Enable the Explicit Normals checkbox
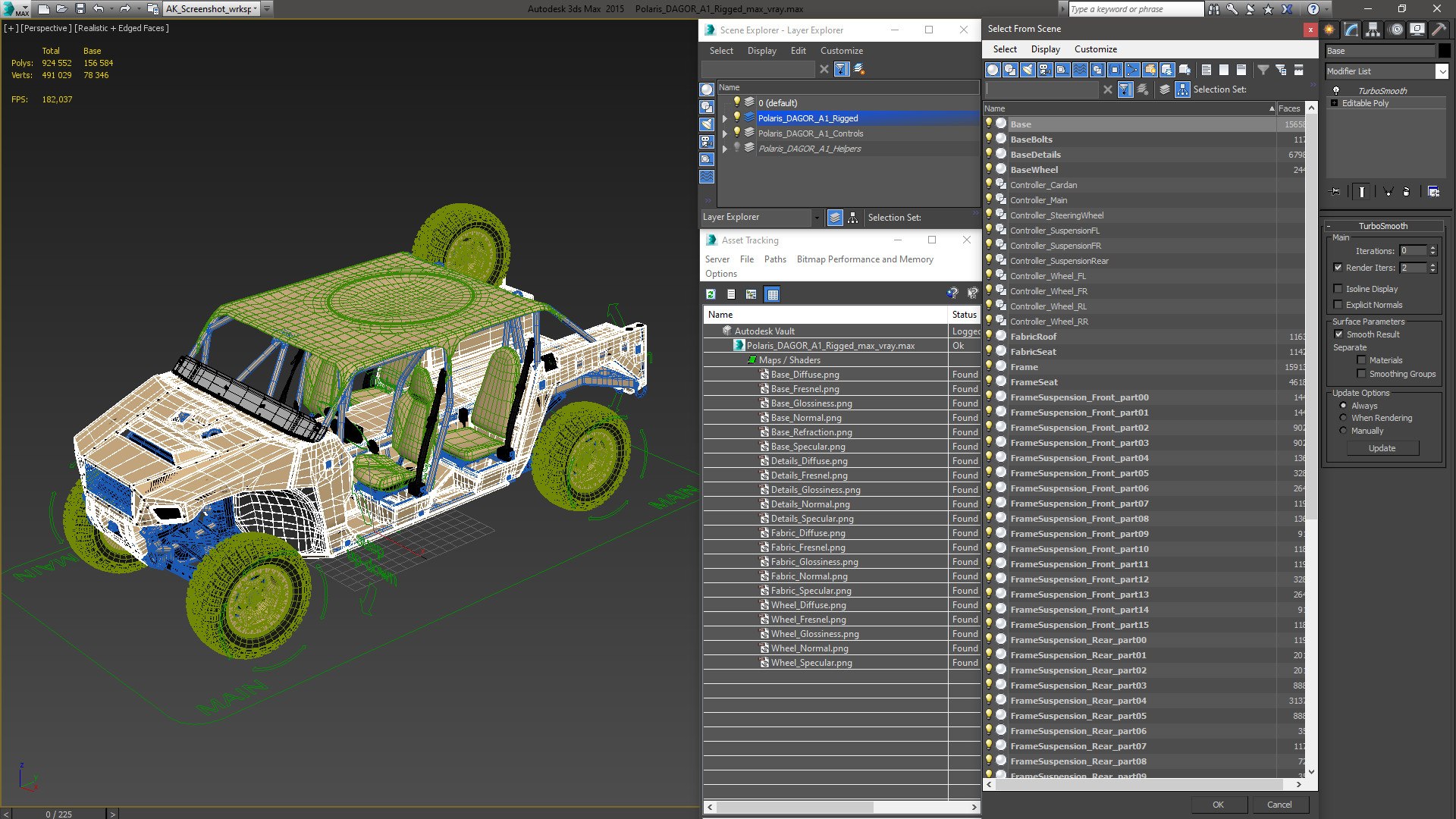This screenshot has width=1456, height=819. tap(1338, 305)
